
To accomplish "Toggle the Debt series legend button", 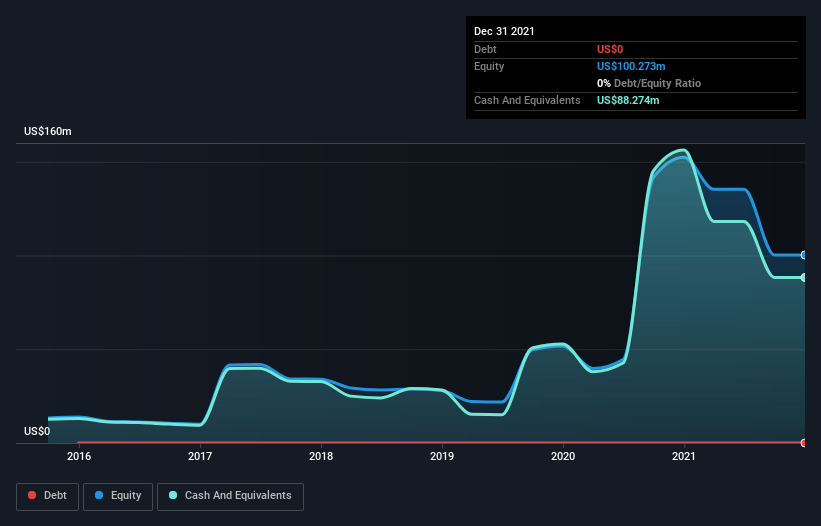I will tap(47, 496).
